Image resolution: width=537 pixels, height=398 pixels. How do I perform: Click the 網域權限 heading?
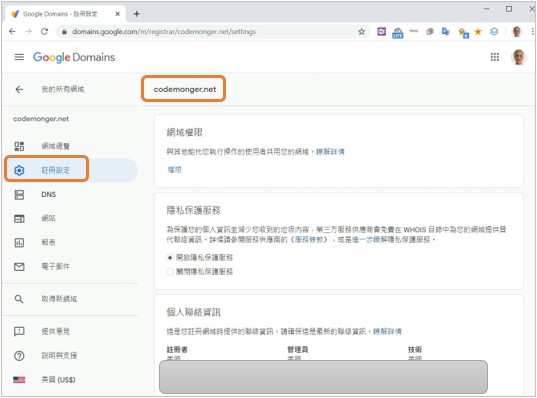(185, 132)
